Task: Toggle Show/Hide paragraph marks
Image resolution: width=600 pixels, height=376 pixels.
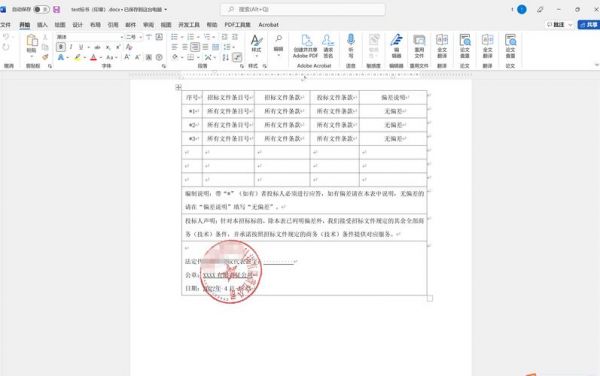Action: pyautogui.click(x=237, y=57)
